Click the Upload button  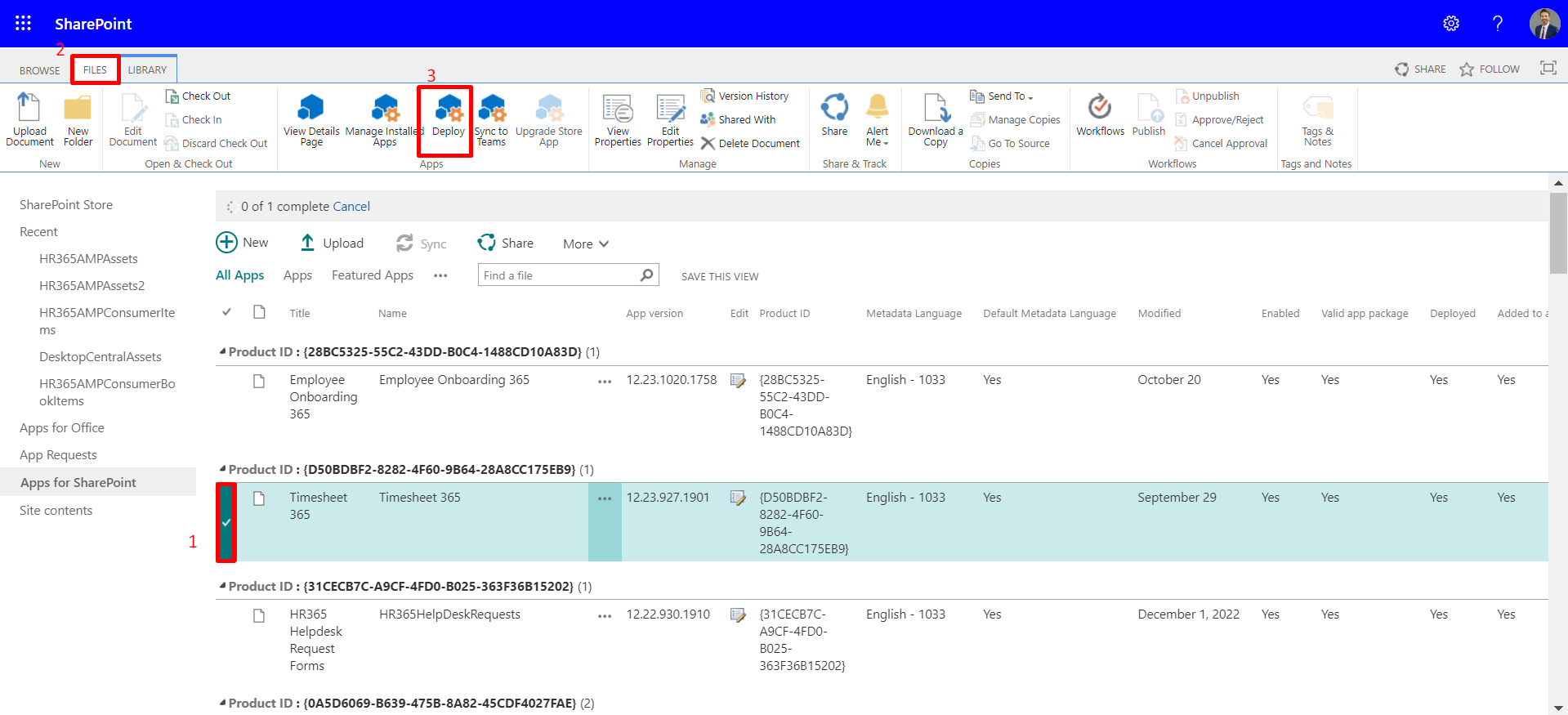332,243
